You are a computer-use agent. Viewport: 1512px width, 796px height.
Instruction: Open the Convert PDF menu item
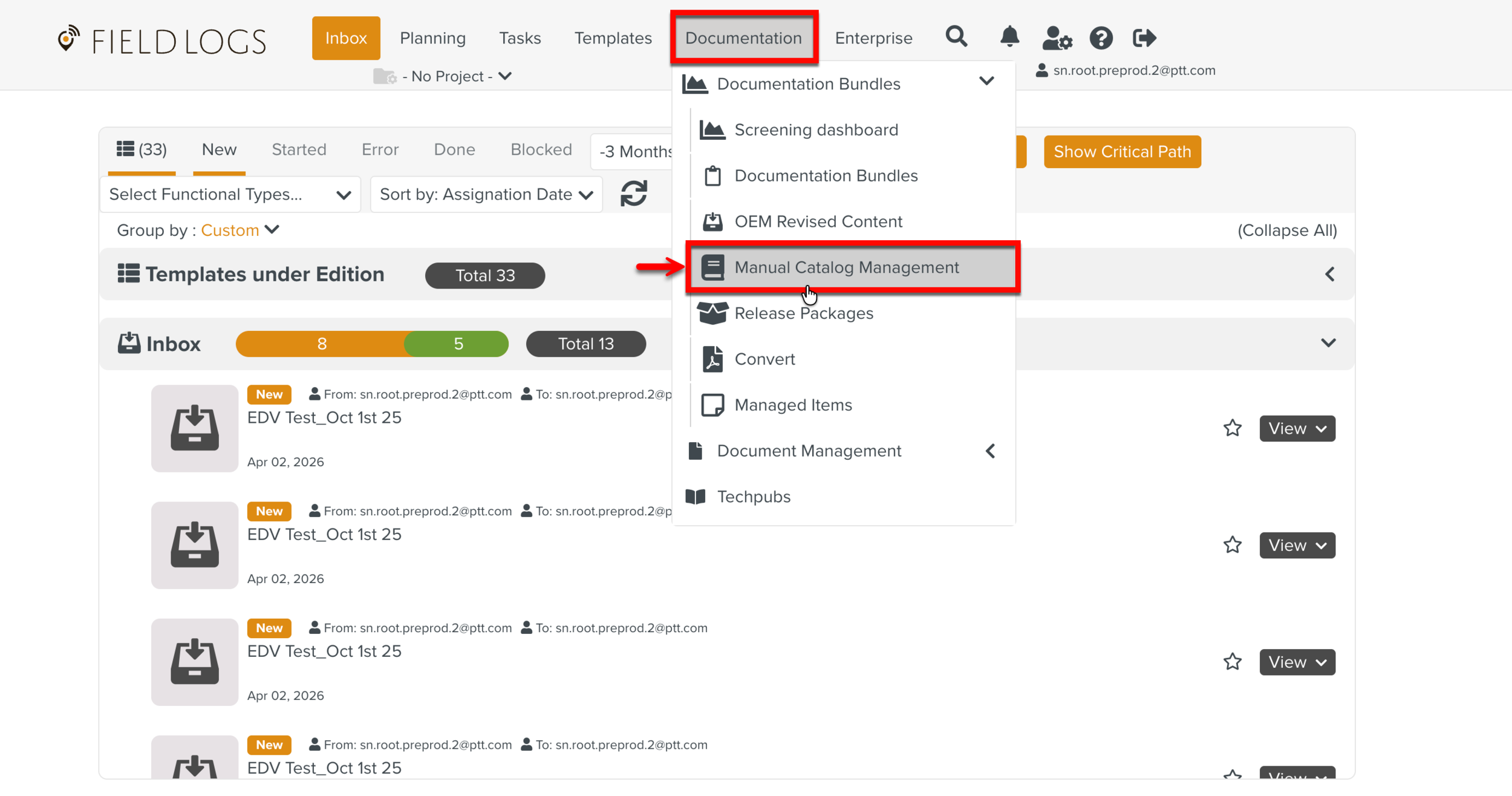[764, 359]
